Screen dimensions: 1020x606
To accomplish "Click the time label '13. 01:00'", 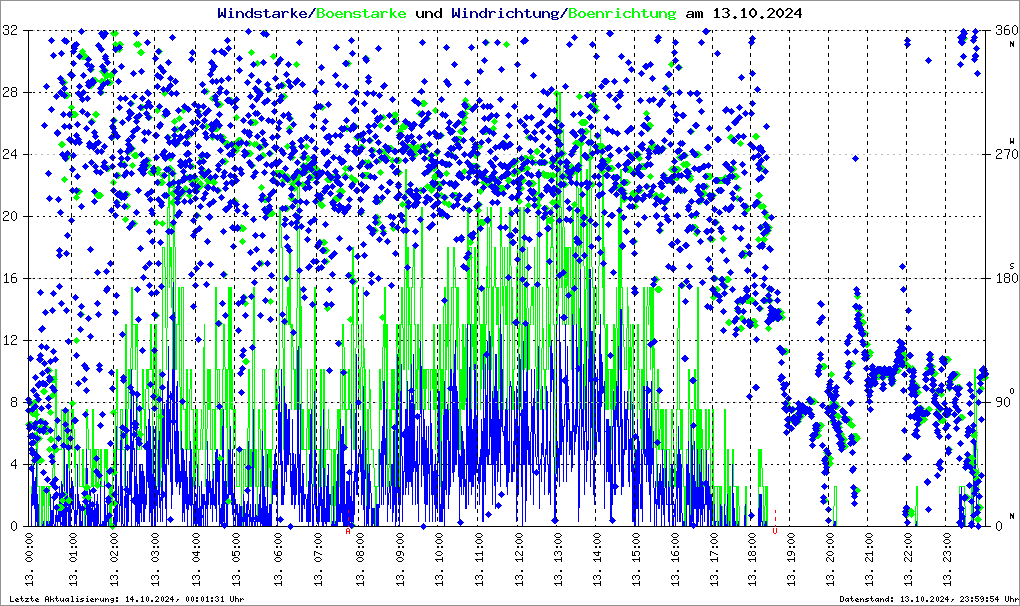I will 73,559.
